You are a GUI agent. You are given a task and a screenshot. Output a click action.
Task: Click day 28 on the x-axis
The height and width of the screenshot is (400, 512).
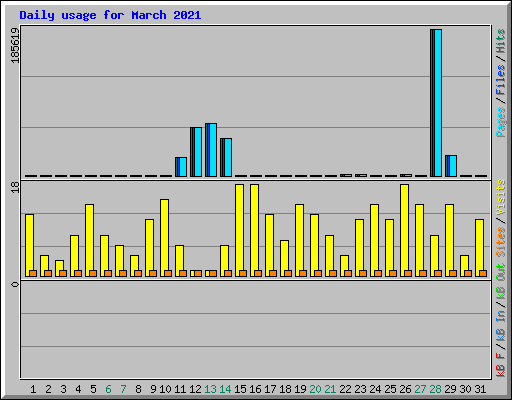click(x=435, y=389)
